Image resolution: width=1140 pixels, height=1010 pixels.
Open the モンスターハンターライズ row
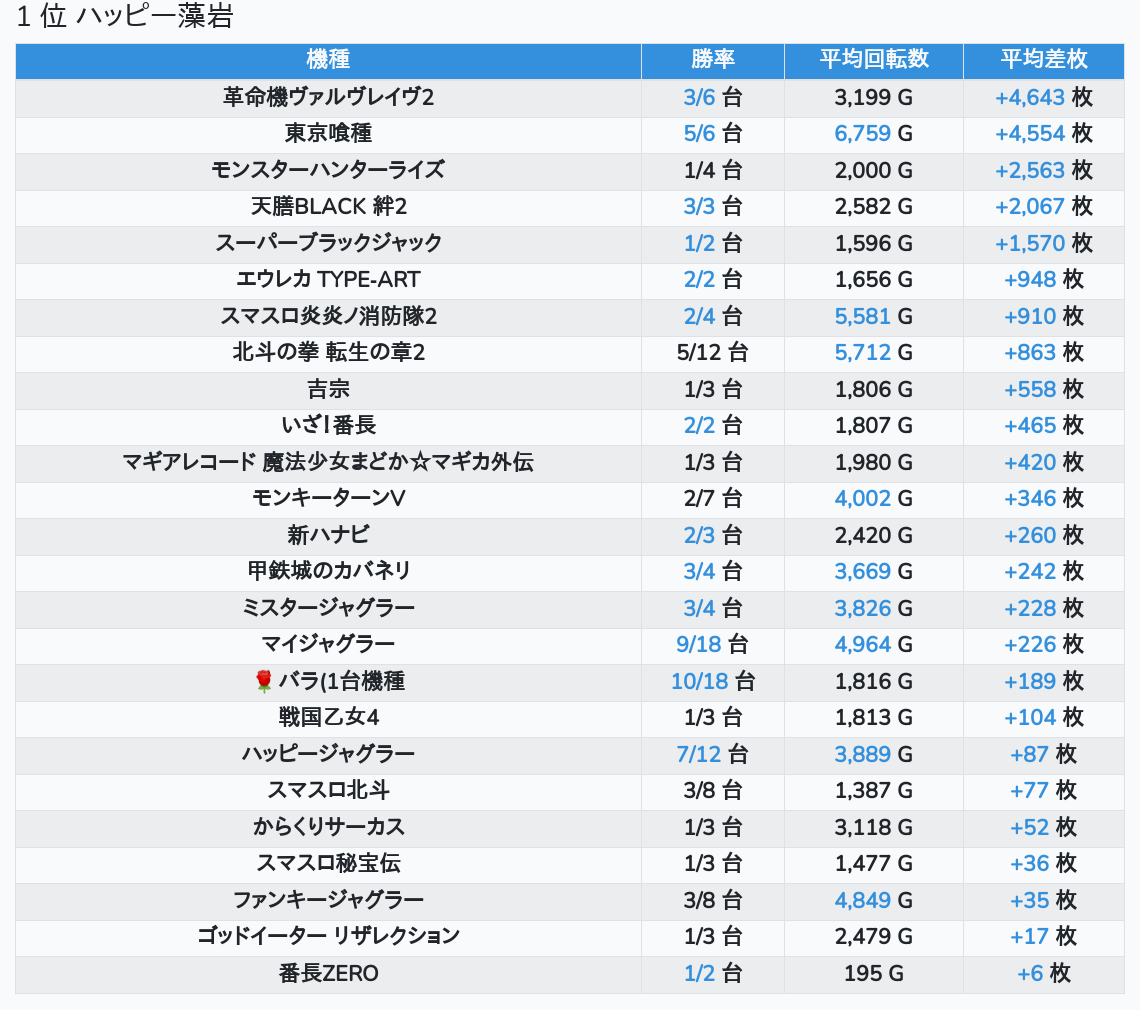pyautogui.click(x=328, y=170)
